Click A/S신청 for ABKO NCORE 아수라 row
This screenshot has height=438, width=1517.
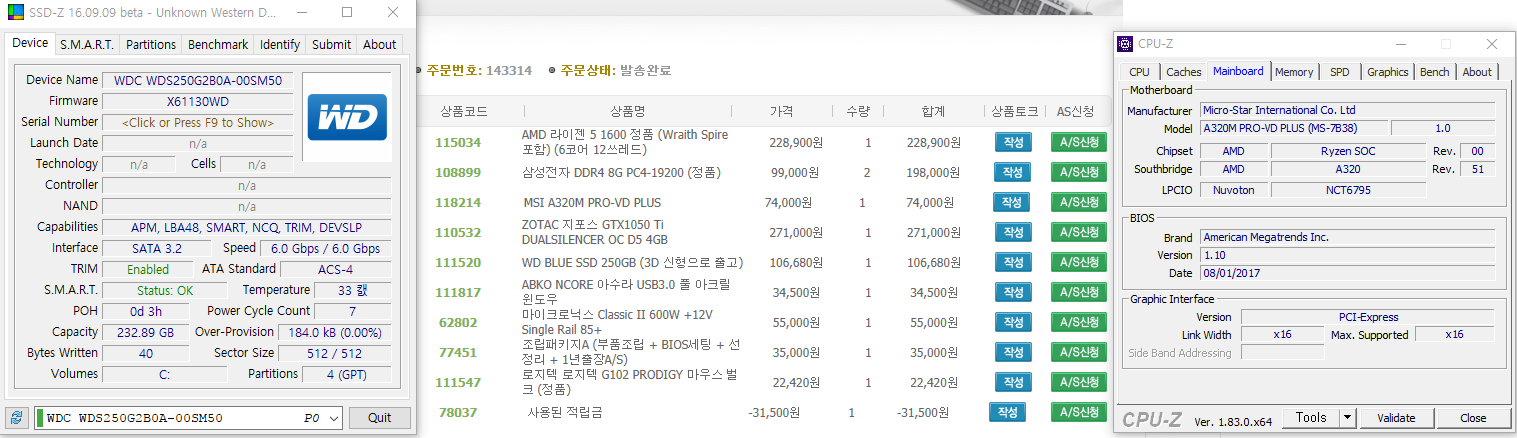click(x=1079, y=292)
